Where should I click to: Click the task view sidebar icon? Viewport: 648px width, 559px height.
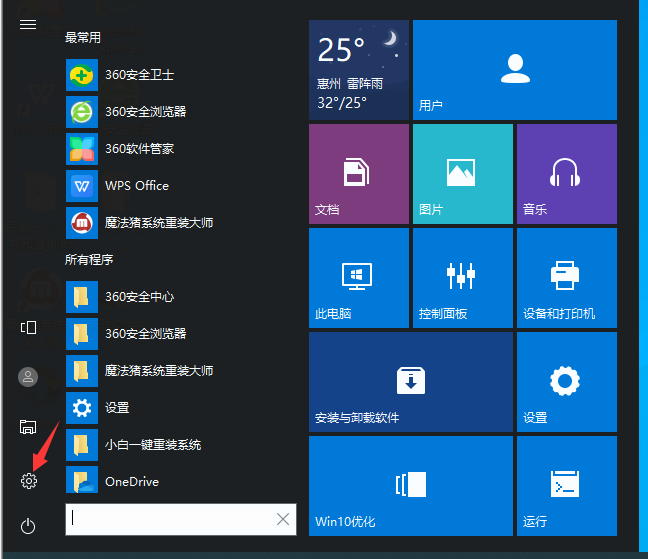point(28,327)
